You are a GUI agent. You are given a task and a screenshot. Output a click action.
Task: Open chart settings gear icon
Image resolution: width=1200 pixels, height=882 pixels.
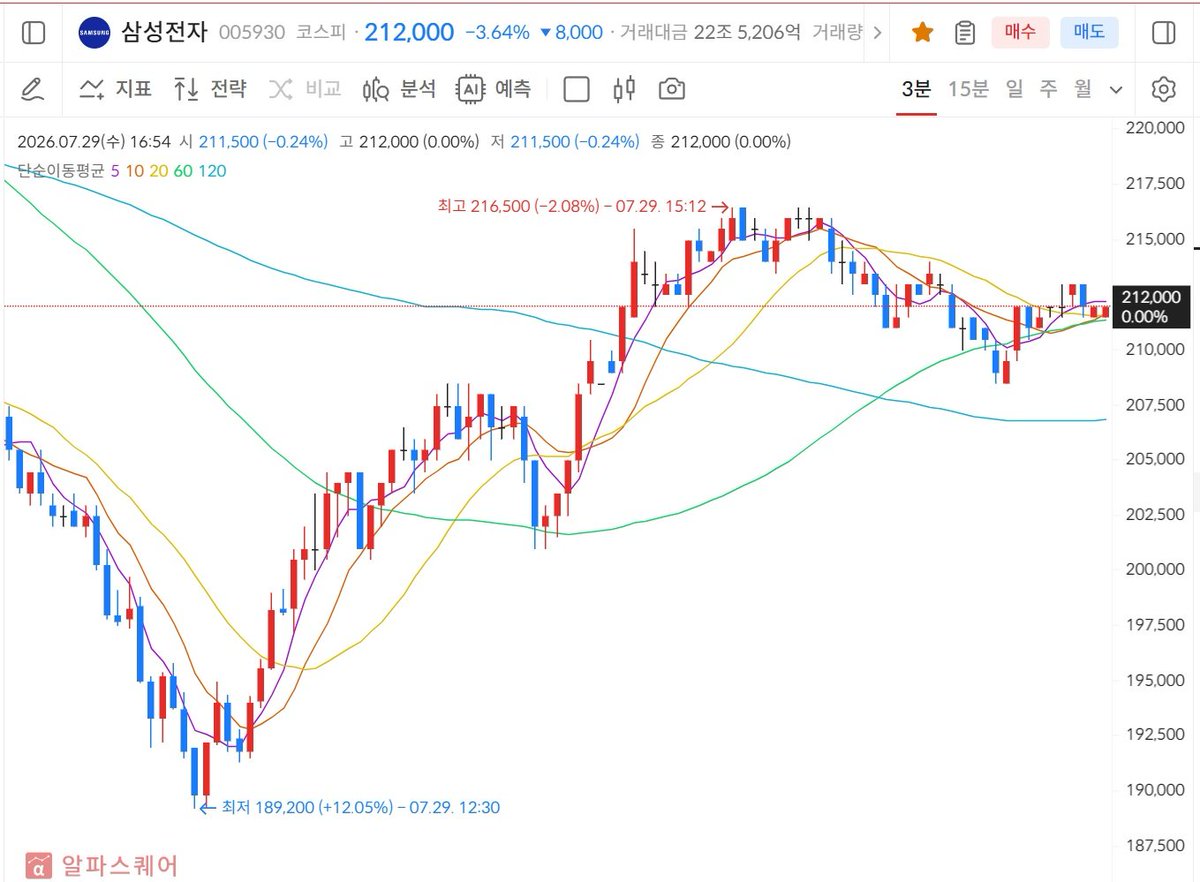click(x=1163, y=90)
